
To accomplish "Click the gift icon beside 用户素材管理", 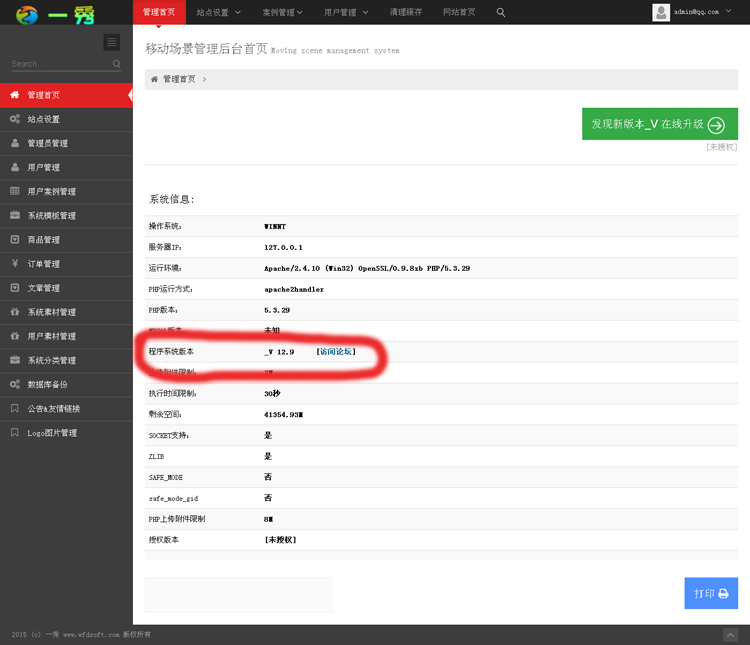I will tap(15, 335).
